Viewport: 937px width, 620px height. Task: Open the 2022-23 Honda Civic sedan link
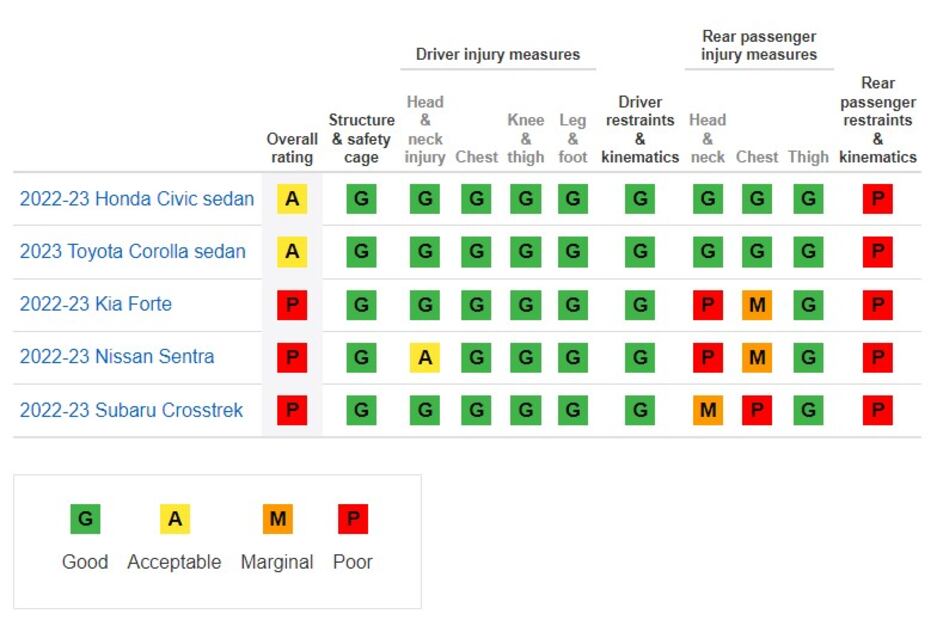click(137, 199)
